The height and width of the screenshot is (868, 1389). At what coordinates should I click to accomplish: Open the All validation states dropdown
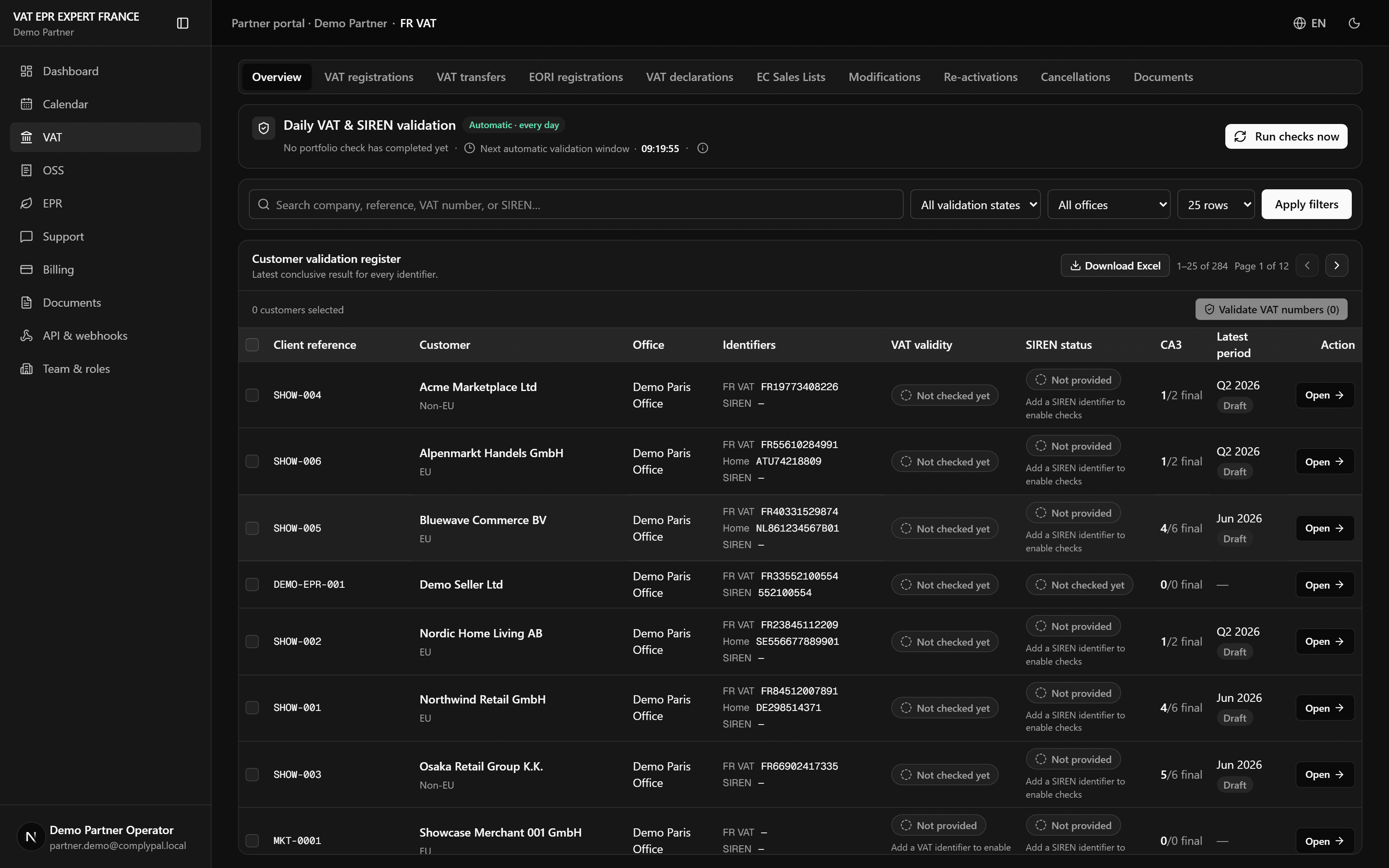coord(975,204)
